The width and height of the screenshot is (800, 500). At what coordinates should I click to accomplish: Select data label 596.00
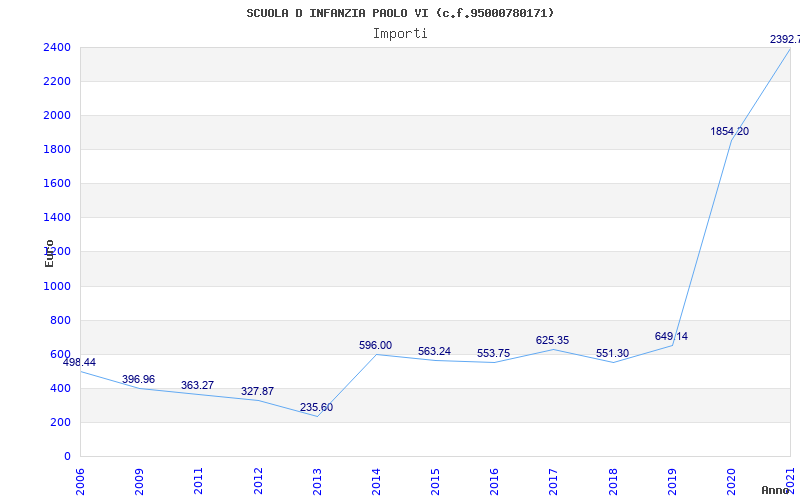(x=376, y=345)
